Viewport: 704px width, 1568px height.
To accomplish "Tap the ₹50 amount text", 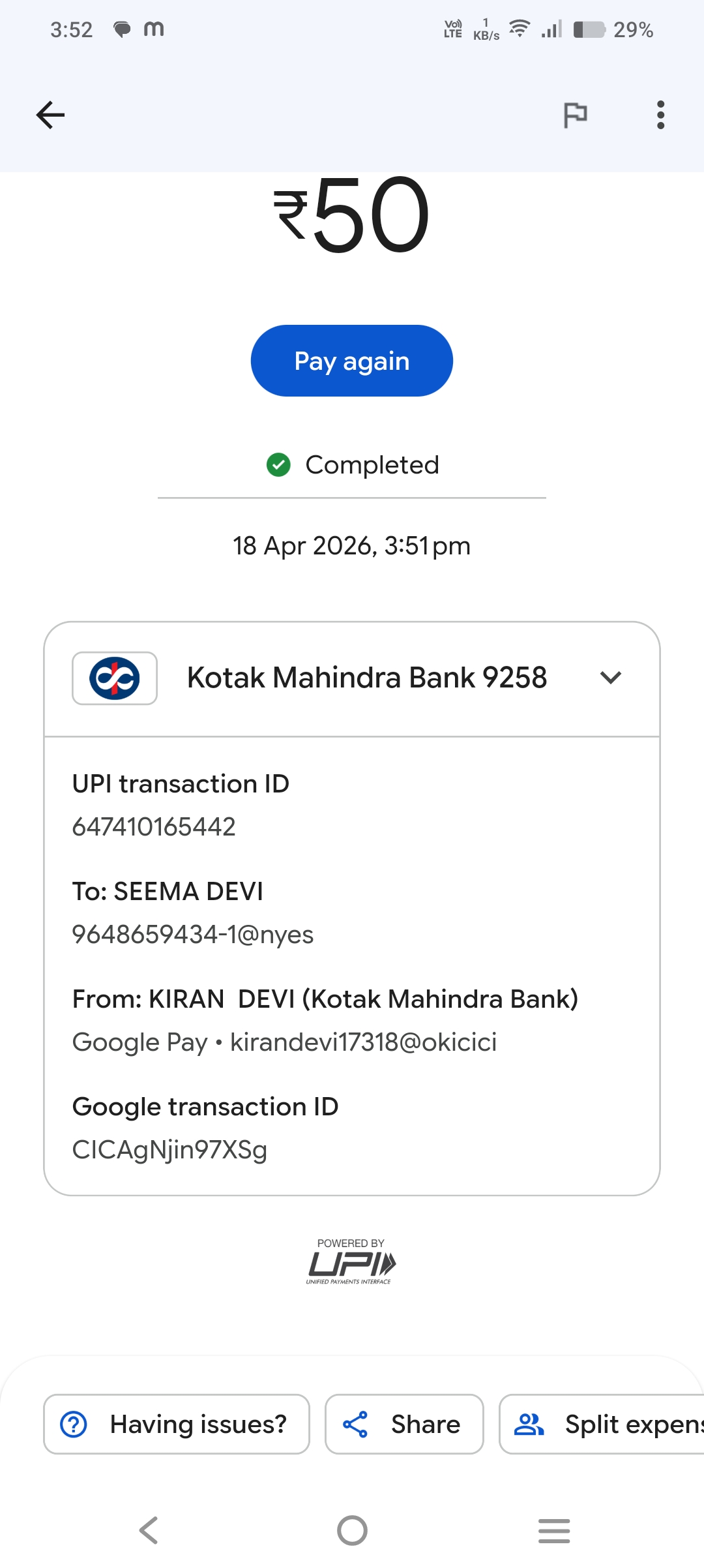I will [352, 215].
